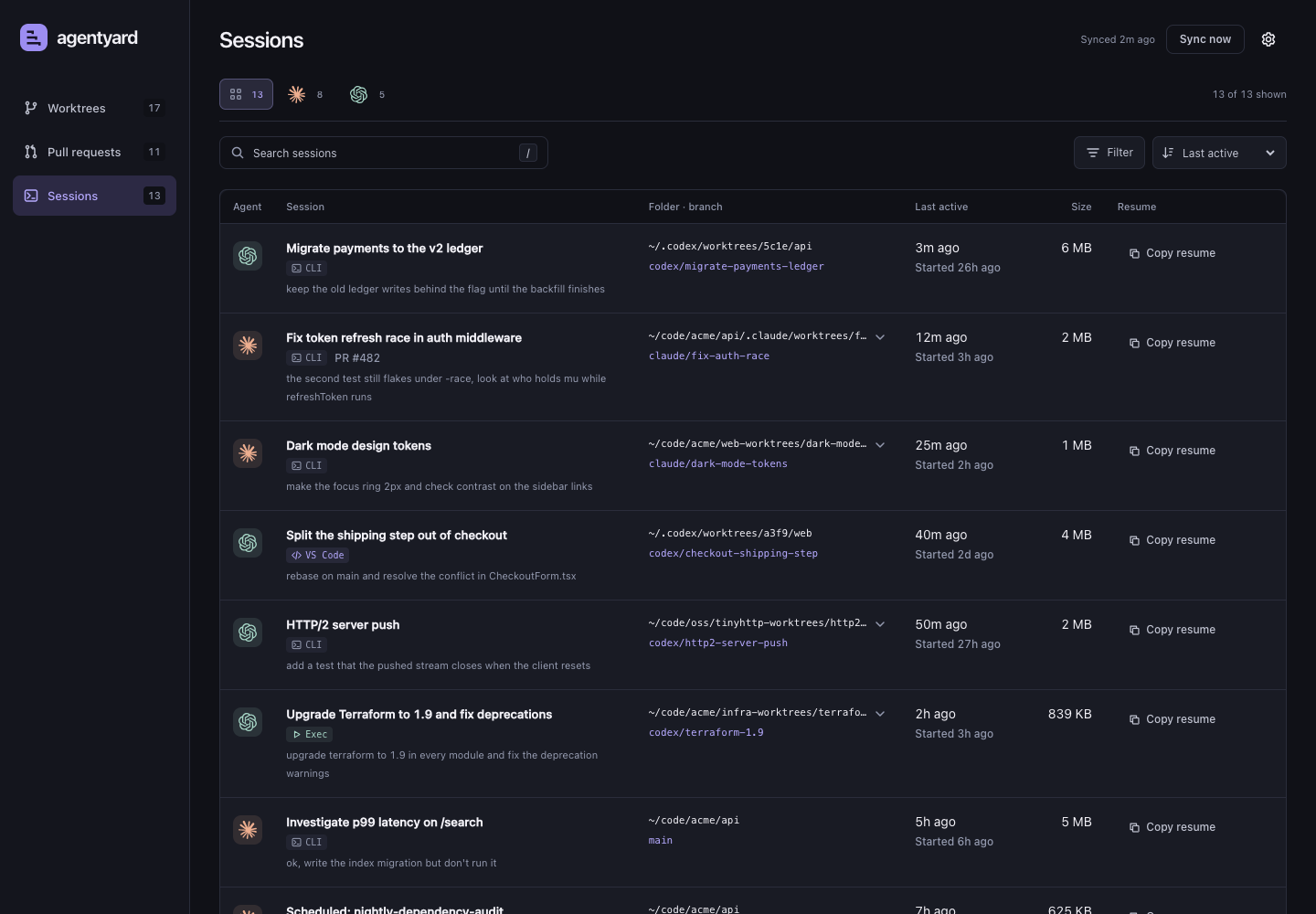Screen dimensions: 1316x914
Task: Click the Claude agent icon for Dark mode tokens
Action: pos(248,453)
